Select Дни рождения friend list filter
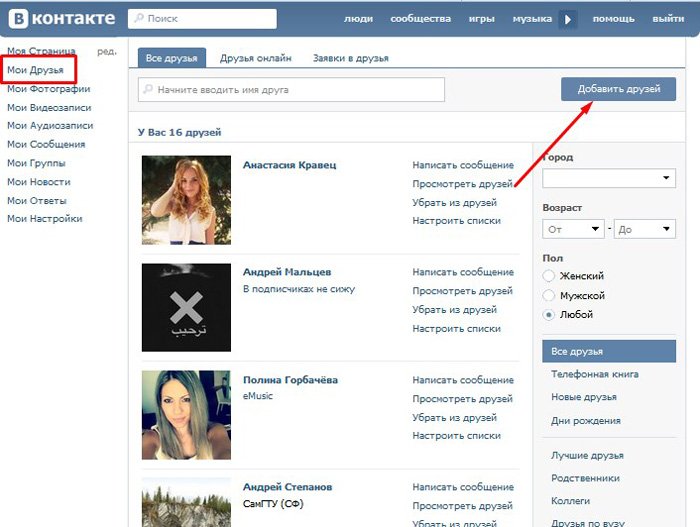700x527 pixels. [581, 420]
